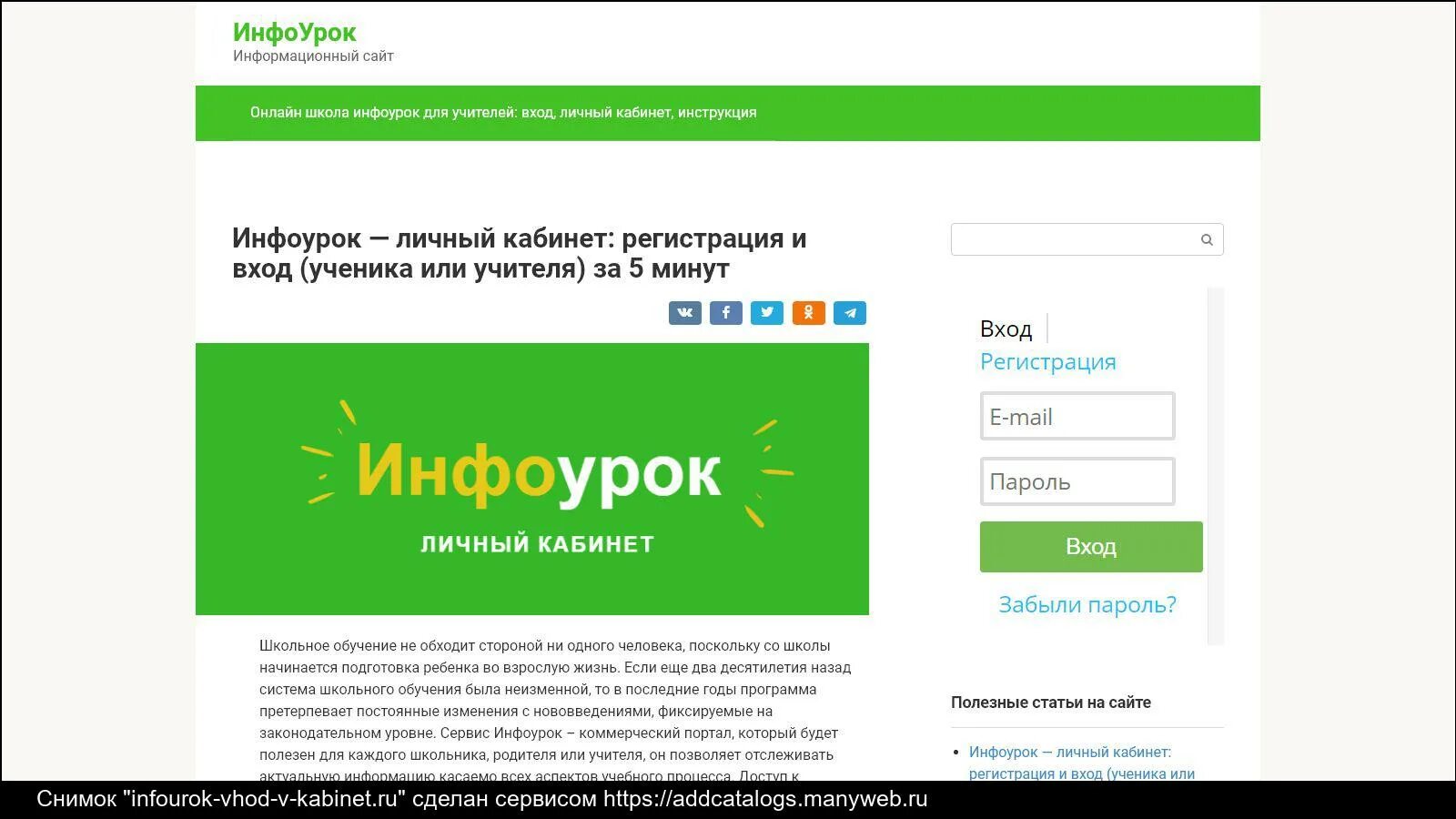
Task: Share article on Facebook
Action: [726, 313]
